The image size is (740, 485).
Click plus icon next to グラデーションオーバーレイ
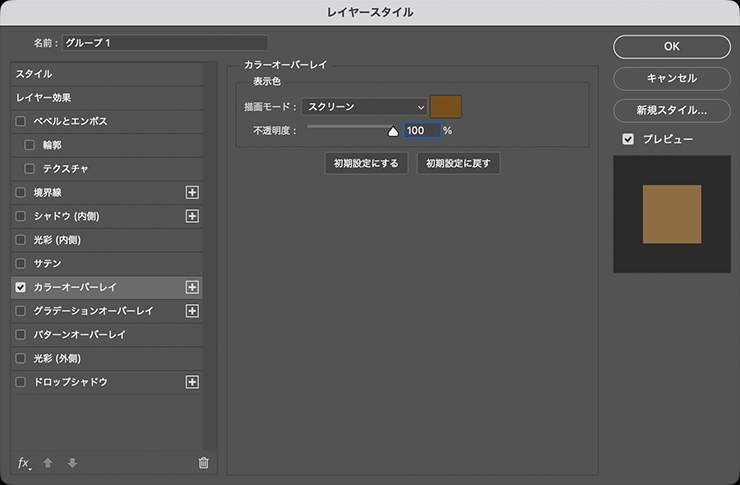coord(193,311)
